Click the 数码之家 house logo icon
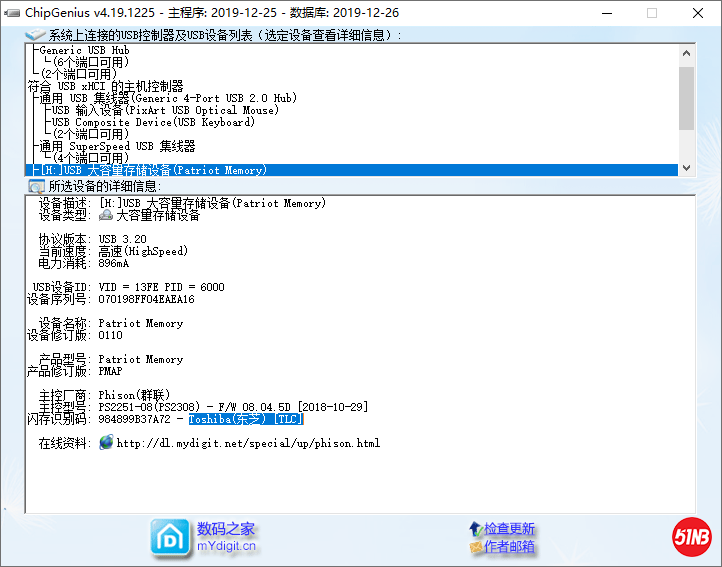Viewport: 722px width, 567px height. (169, 536)
